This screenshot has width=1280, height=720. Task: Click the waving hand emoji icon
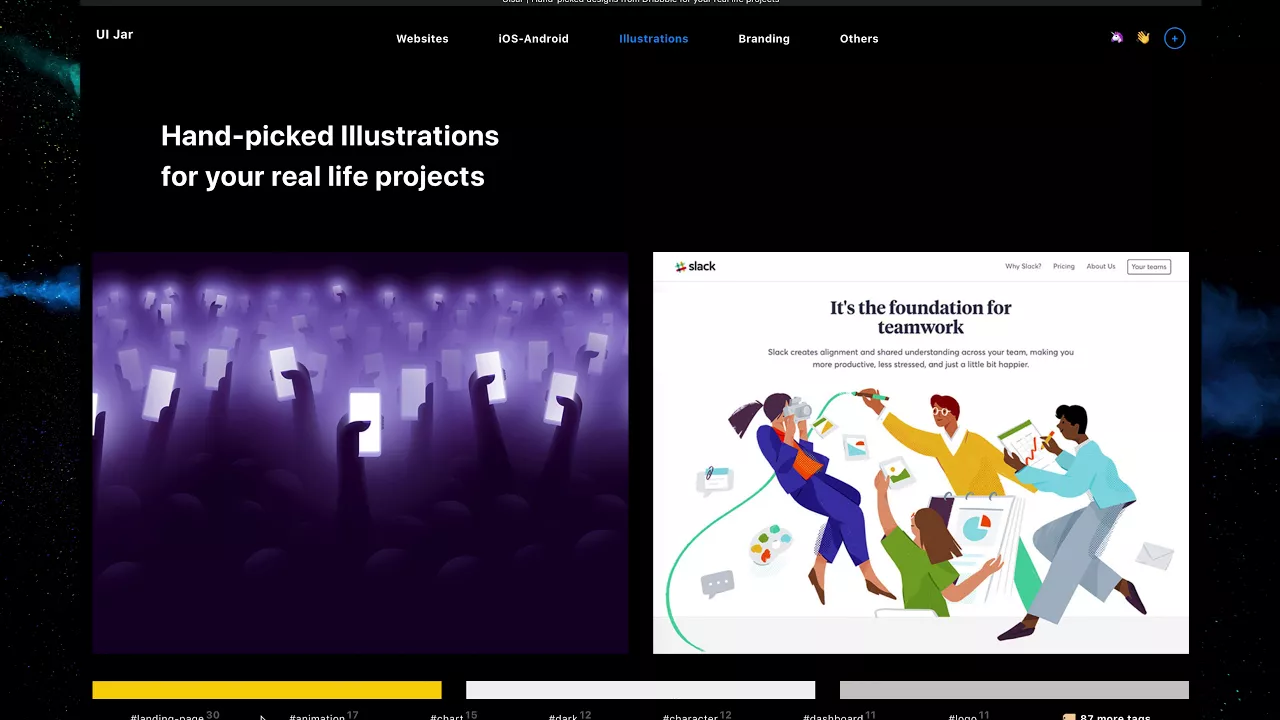click(x=1143, y=38)
